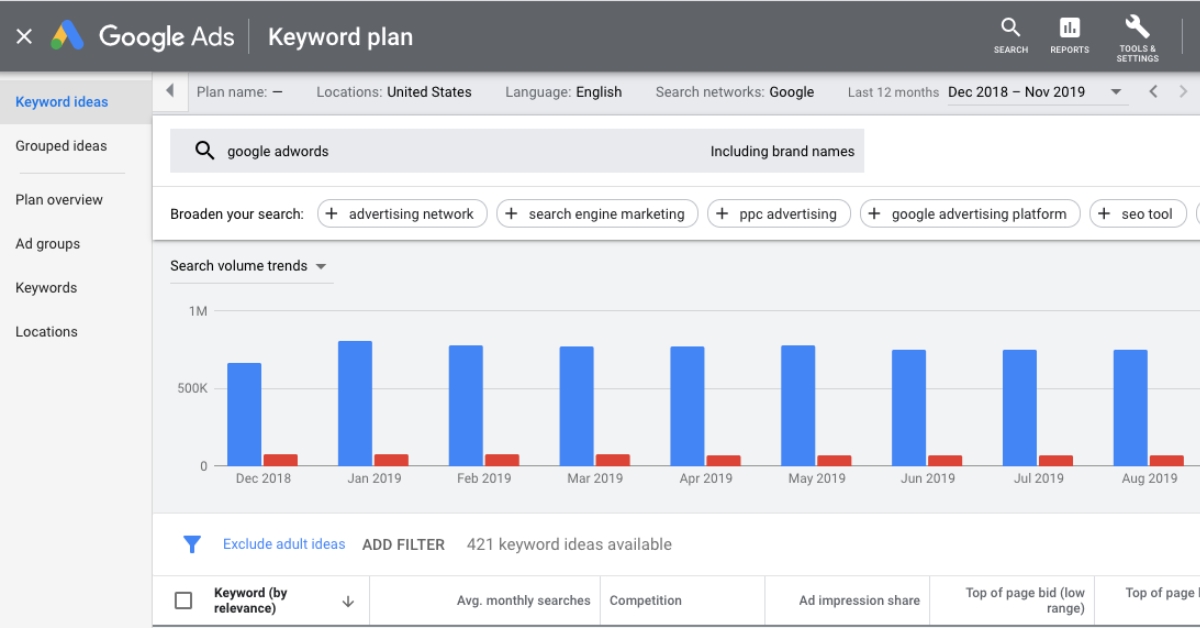
Task: Open Plan overview in sidebar
Action: point(59,200)
